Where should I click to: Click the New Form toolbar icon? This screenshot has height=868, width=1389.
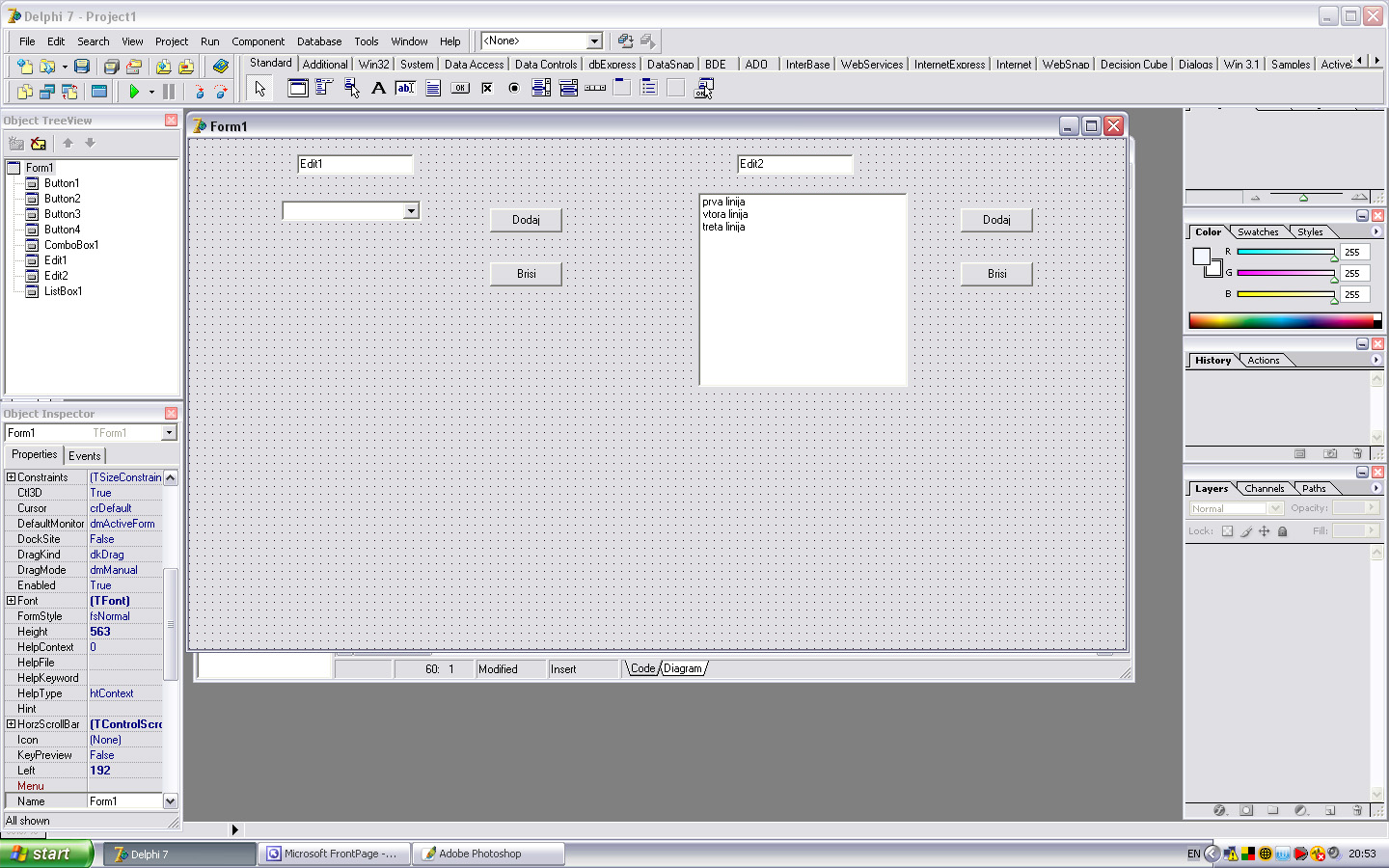(98, 92)
